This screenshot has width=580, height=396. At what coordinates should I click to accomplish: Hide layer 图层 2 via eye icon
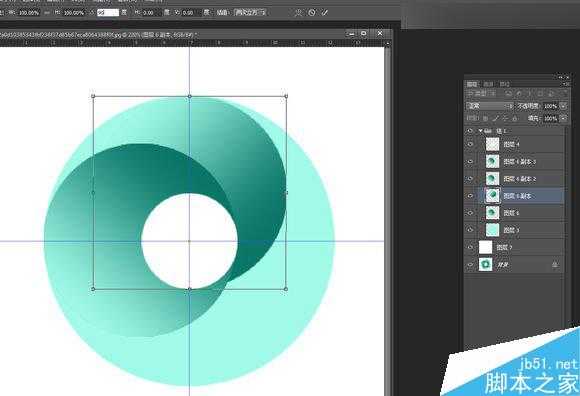pyautogui.click(x=470, y=247)
